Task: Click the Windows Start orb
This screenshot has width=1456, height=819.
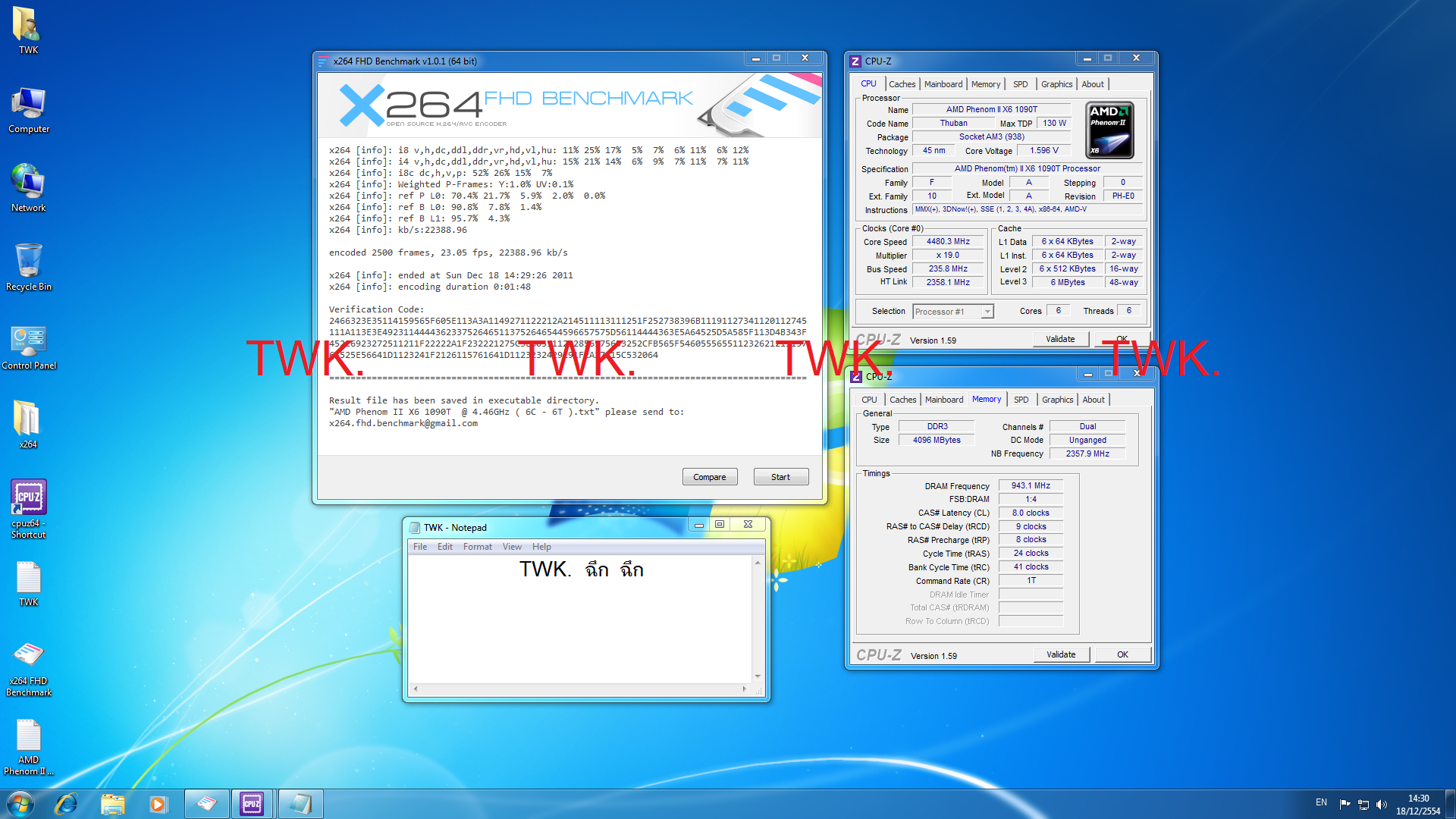Action: click(20, 804)
